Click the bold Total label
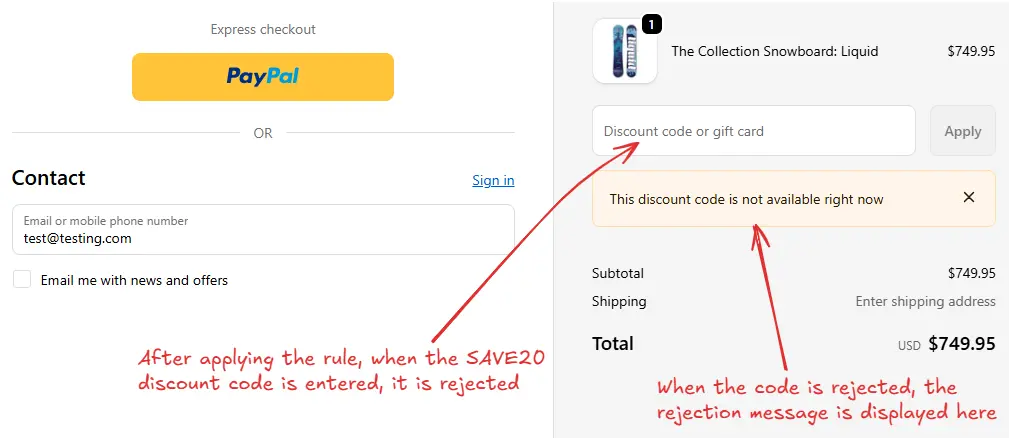This screenshot has width=1009, height=438. pos(613,343)
